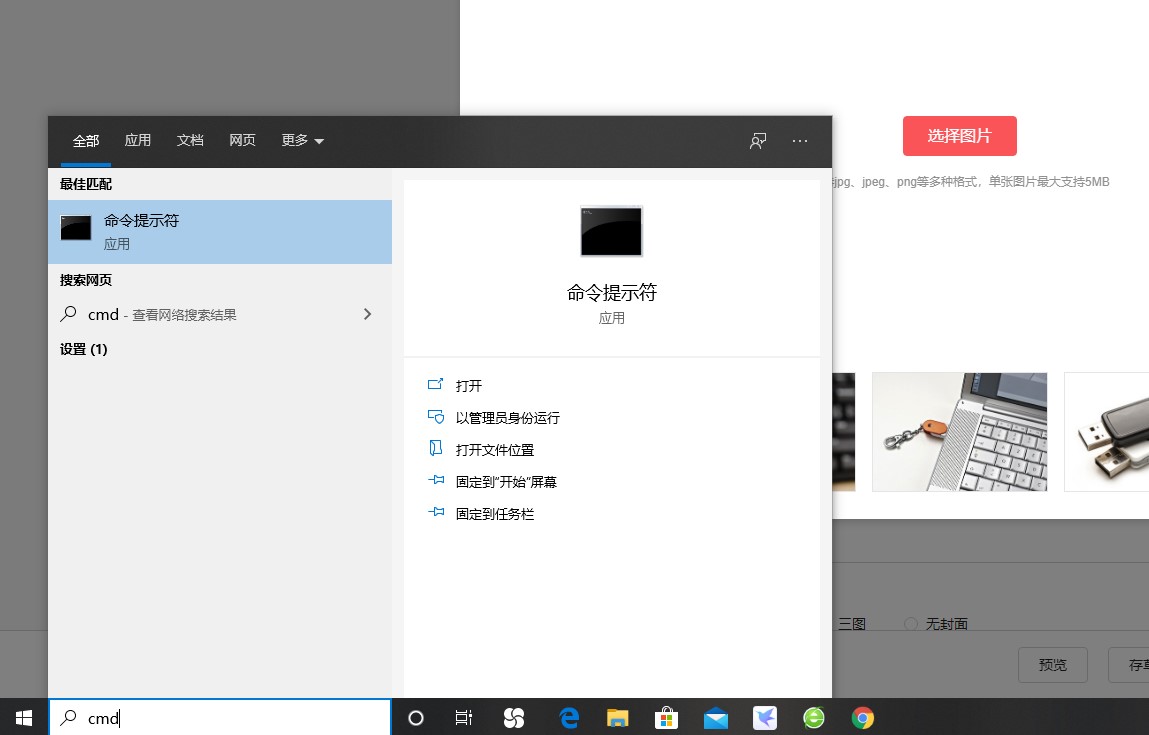Open the Microsoft Store from the taskbar
The image size is (1149, 735).
666,717
